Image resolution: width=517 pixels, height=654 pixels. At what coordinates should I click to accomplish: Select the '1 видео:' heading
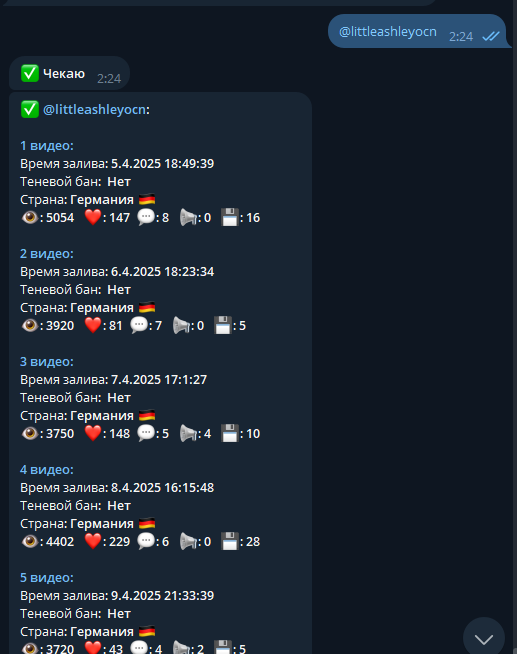47,146
